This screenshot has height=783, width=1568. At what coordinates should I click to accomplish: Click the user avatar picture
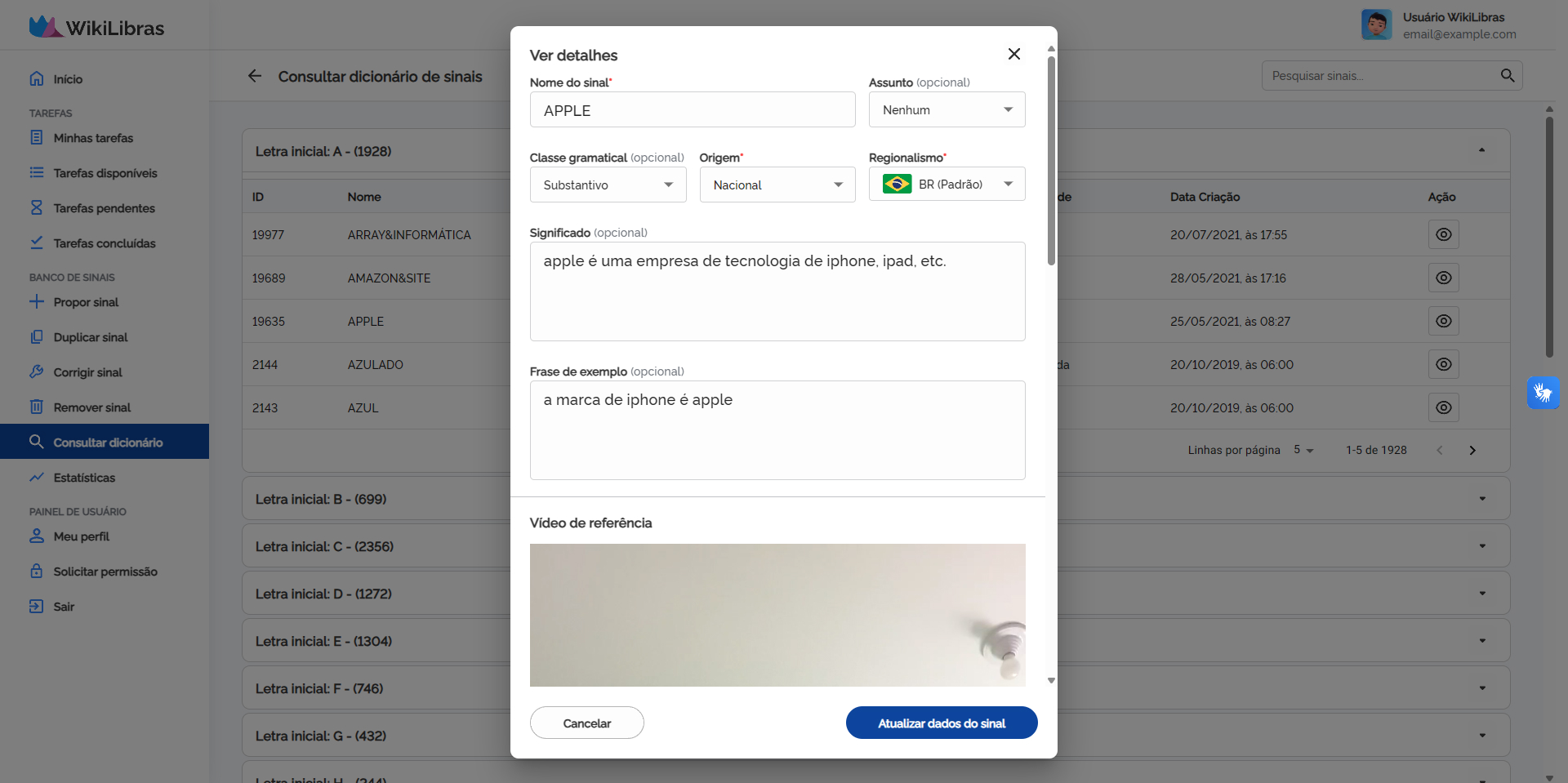tap(1377, 24)
